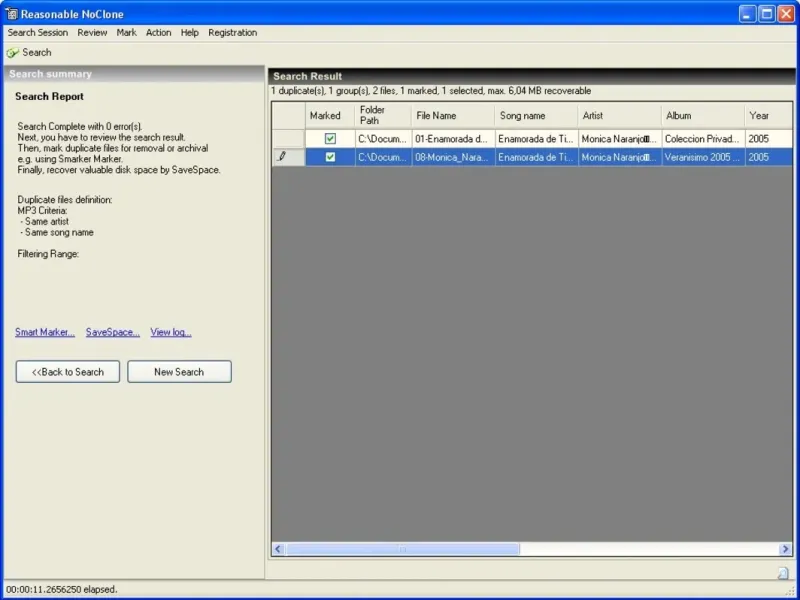Uncheck Marked box for 01-Enamorada row
This screenshot has width=800, height=600.
click(x=330, y=138)
